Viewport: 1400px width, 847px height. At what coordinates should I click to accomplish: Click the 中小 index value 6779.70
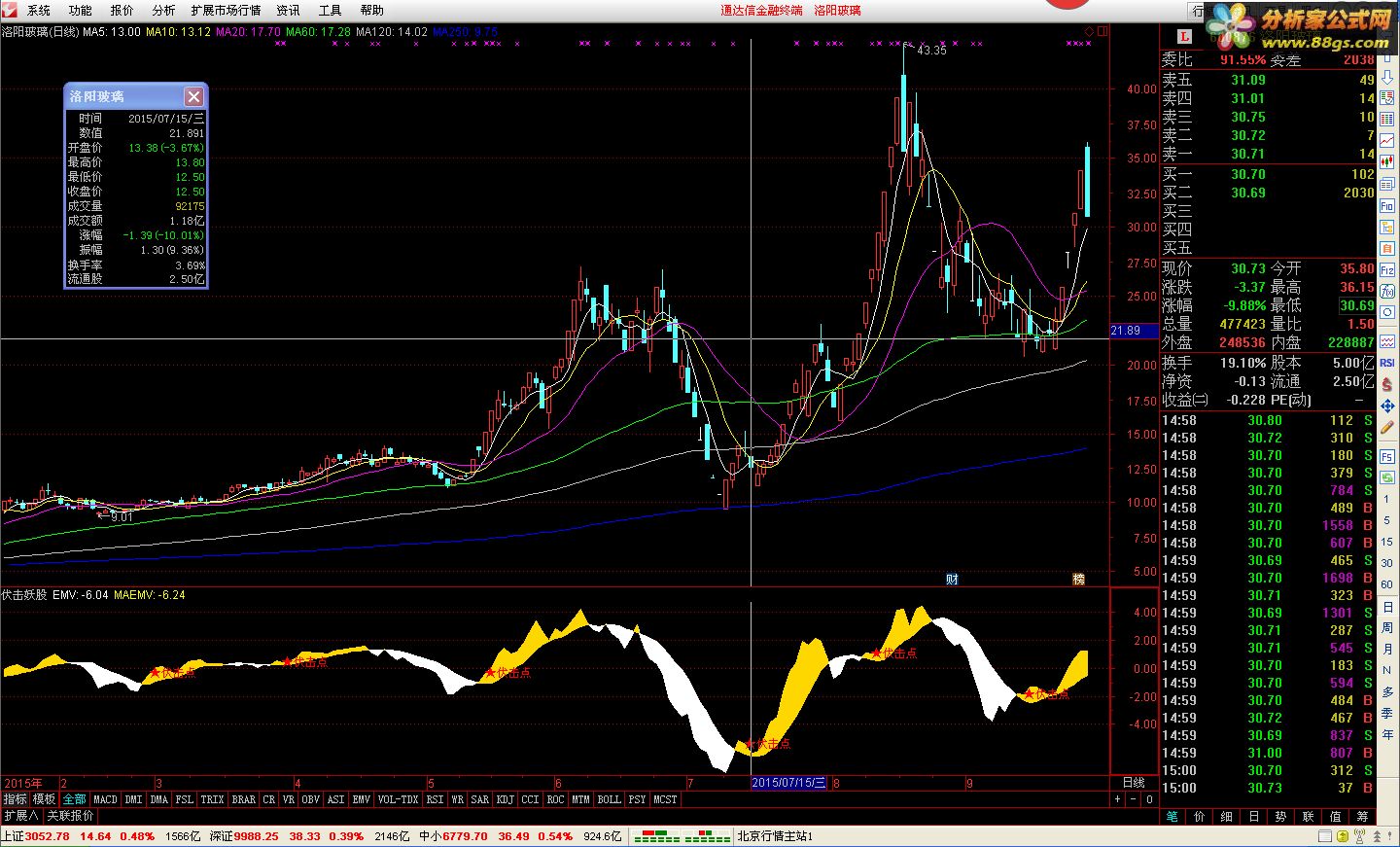[465, 836]
